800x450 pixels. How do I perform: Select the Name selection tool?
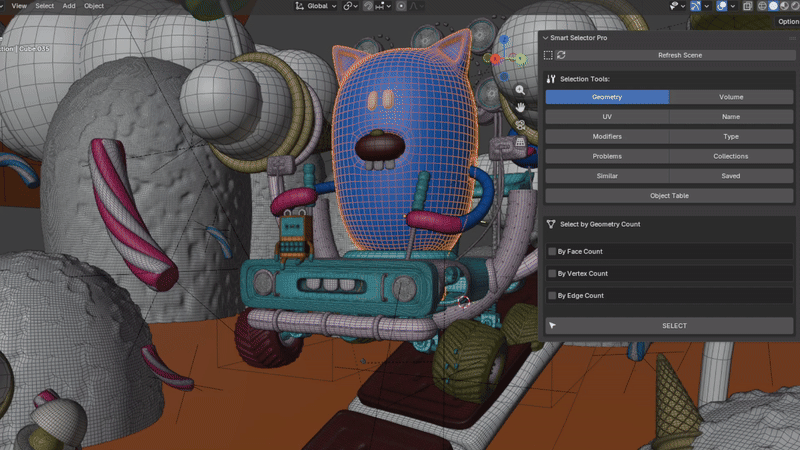(731, 117)
